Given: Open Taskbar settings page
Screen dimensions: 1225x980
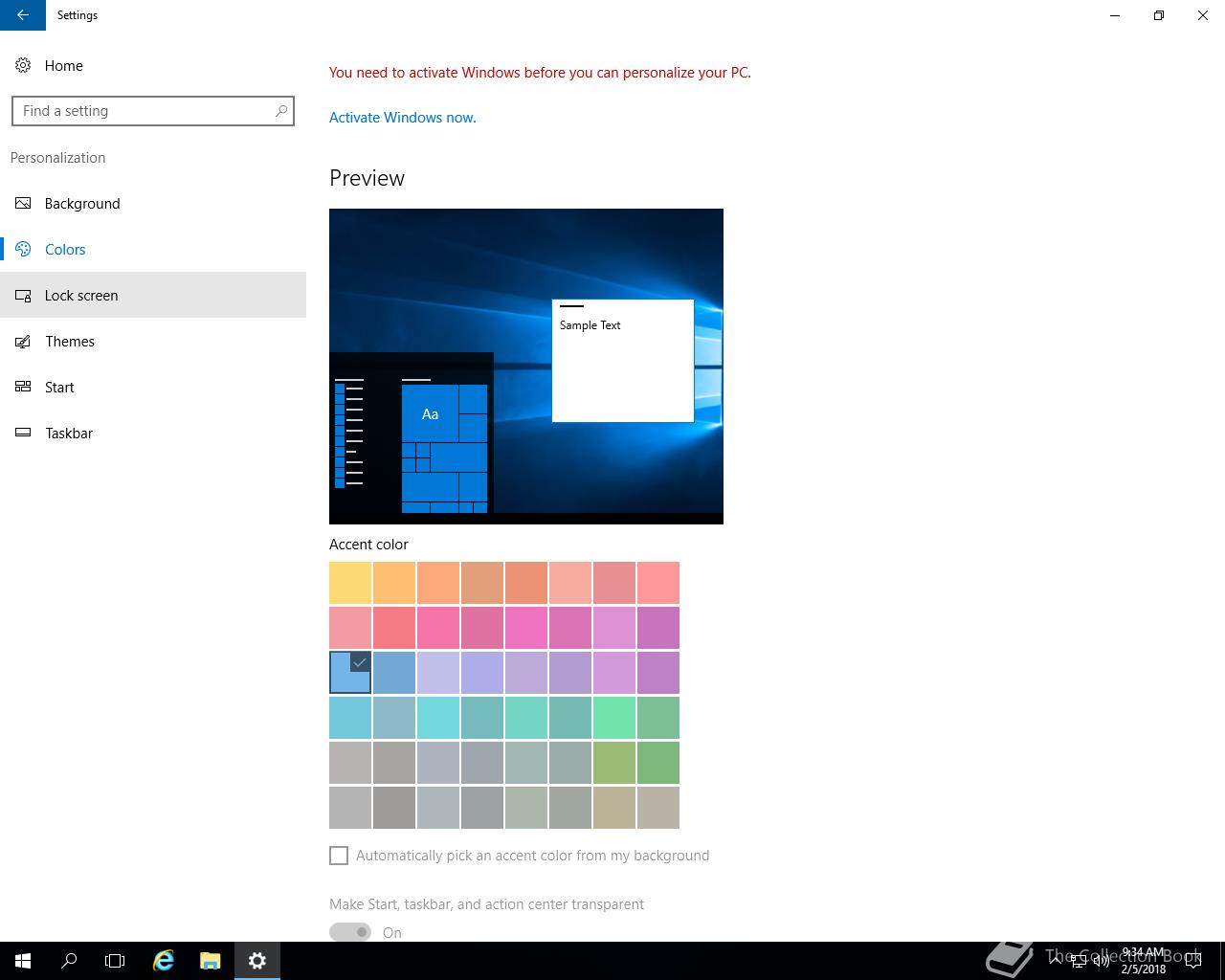Looking at the screenshot, I should (153, 433).
